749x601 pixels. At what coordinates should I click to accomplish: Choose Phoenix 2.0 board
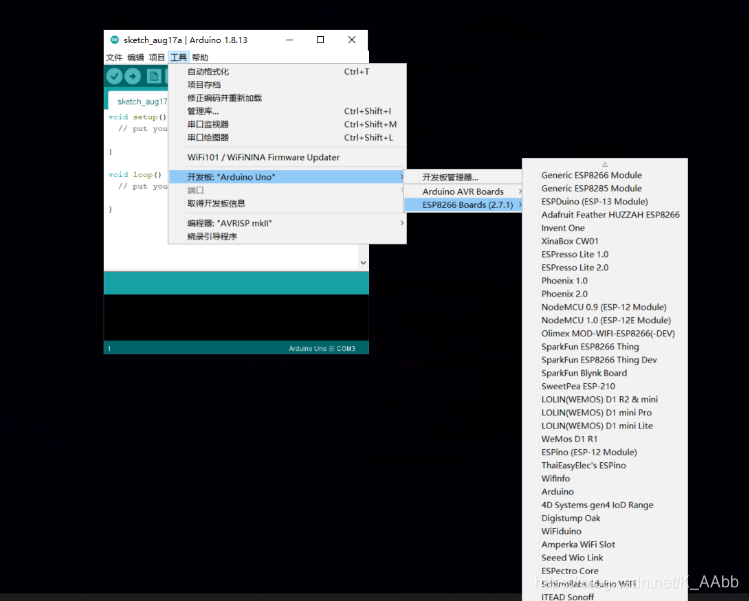[x=605, y=294]
